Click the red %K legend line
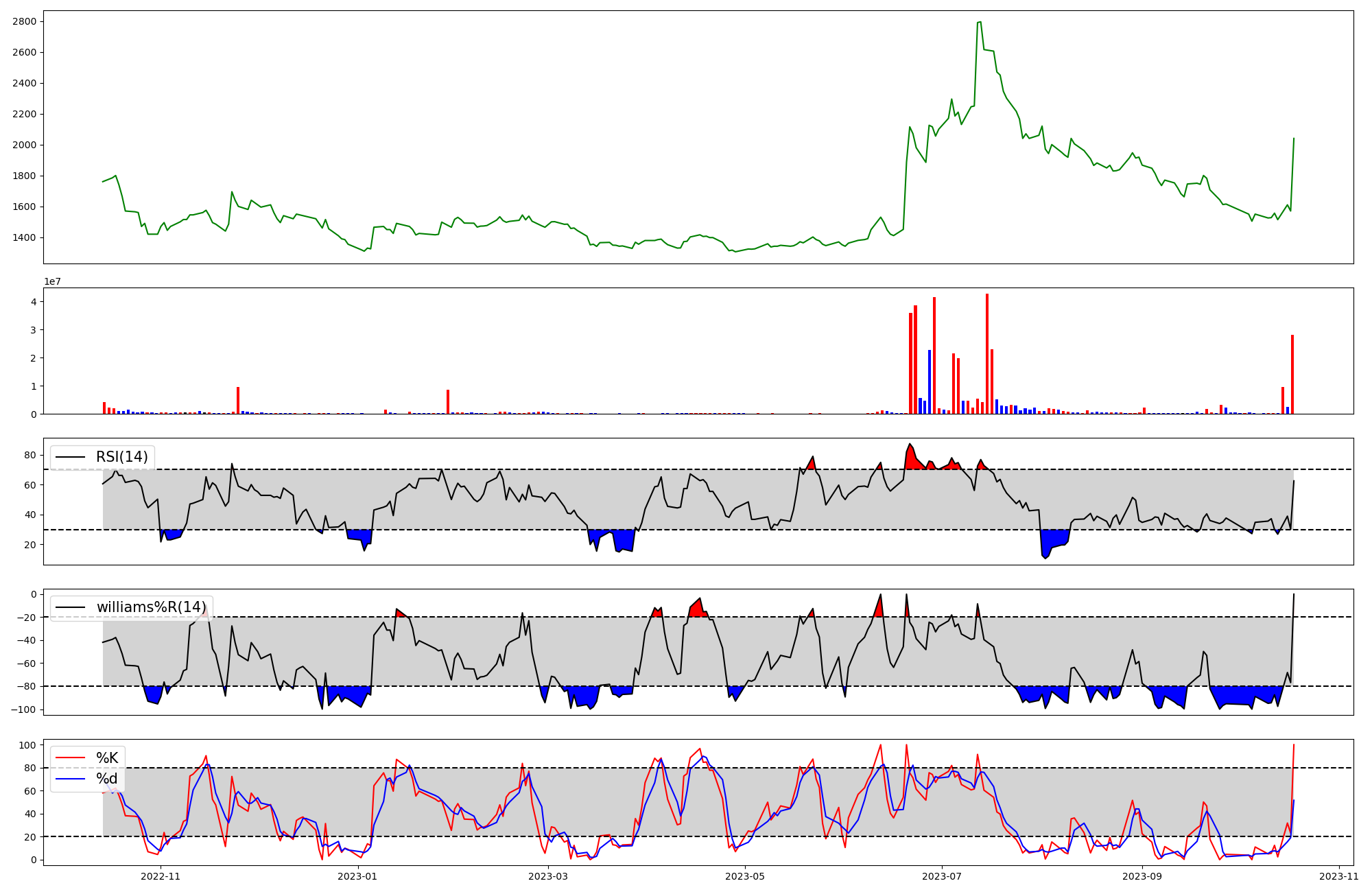1372x892 pixels. 70,758
